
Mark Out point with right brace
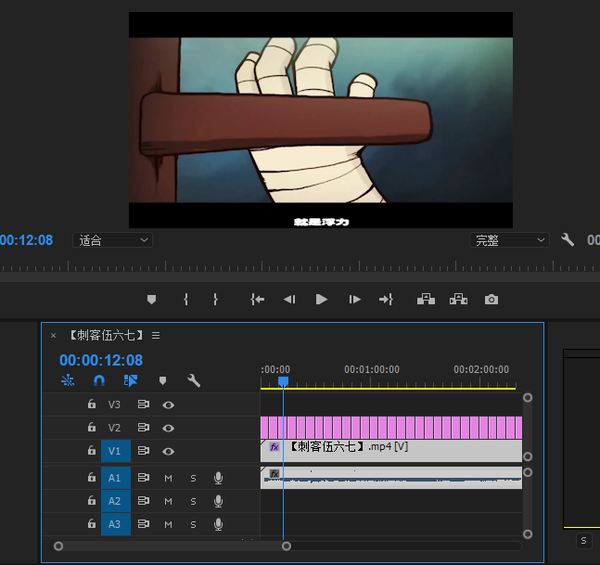point(215,299)
